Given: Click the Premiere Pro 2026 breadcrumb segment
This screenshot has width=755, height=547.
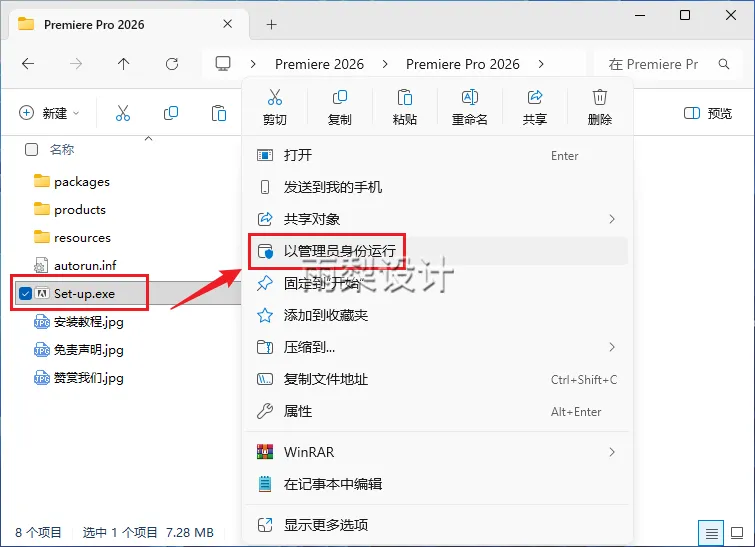Looking at the screenshot, I should [x=463, y=64].
